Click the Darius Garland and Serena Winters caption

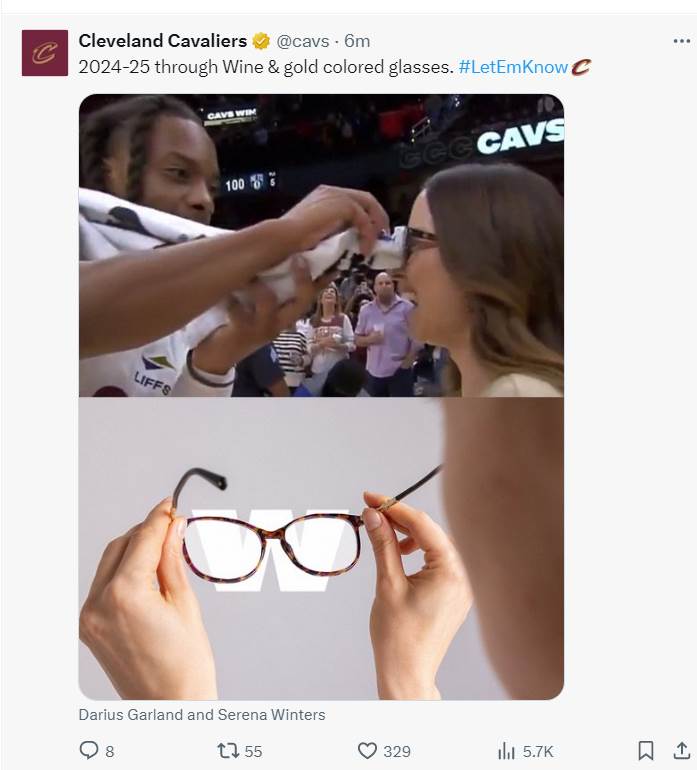click(202, 715)
